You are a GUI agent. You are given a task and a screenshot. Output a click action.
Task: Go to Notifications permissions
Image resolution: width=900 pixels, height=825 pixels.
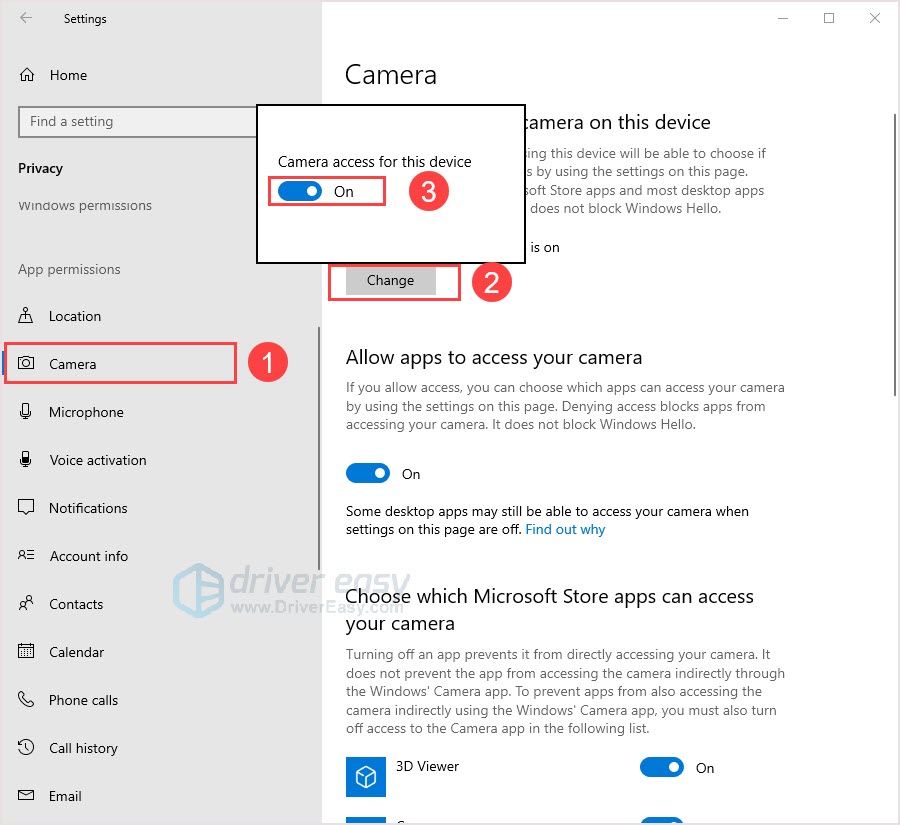tap(88, 508)
